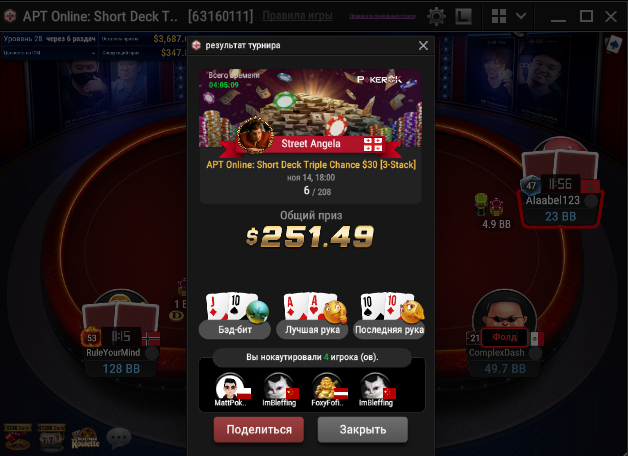The height and width of the screenshot is (456, 628).
Task: Open the table grid view icon
Action: (x=499, y=16)
